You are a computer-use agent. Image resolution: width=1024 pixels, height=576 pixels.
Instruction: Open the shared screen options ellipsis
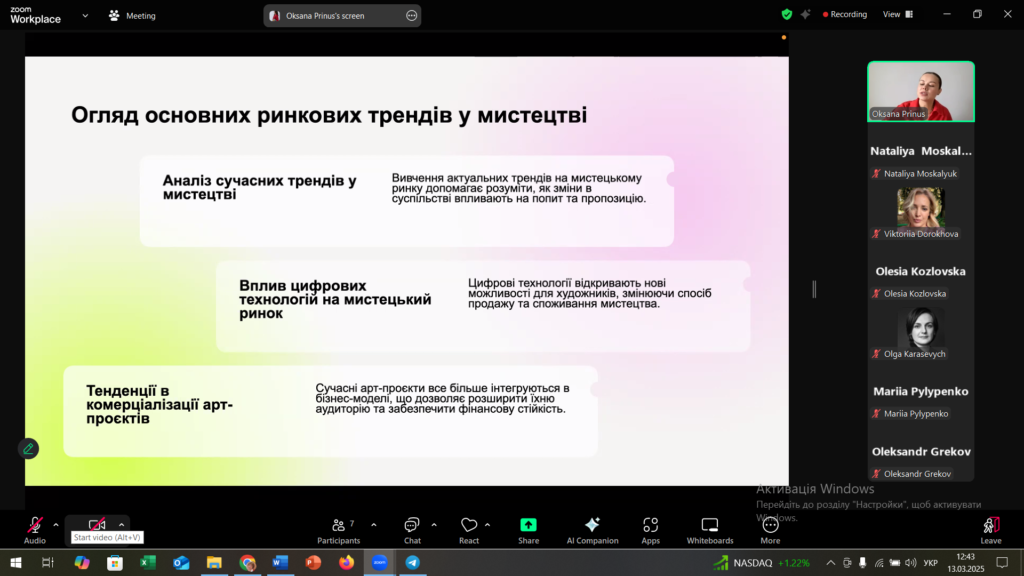(x=411, y=16)
